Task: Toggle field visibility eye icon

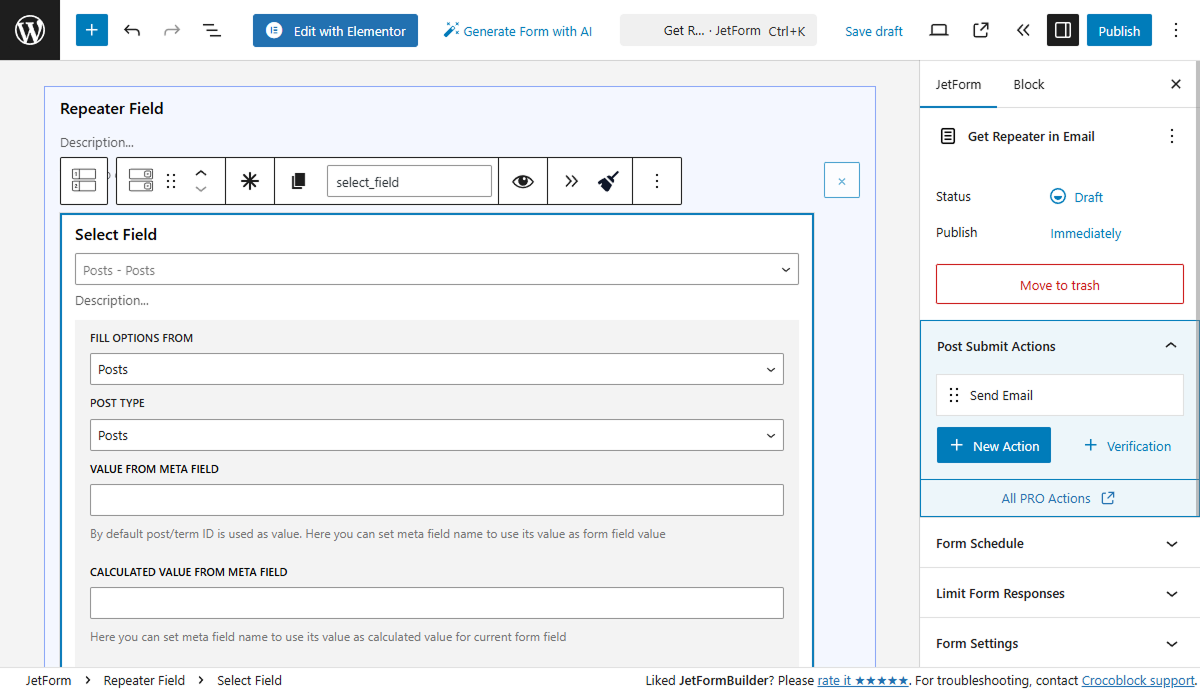Action: pyautogui.click(x=523, y=181)
